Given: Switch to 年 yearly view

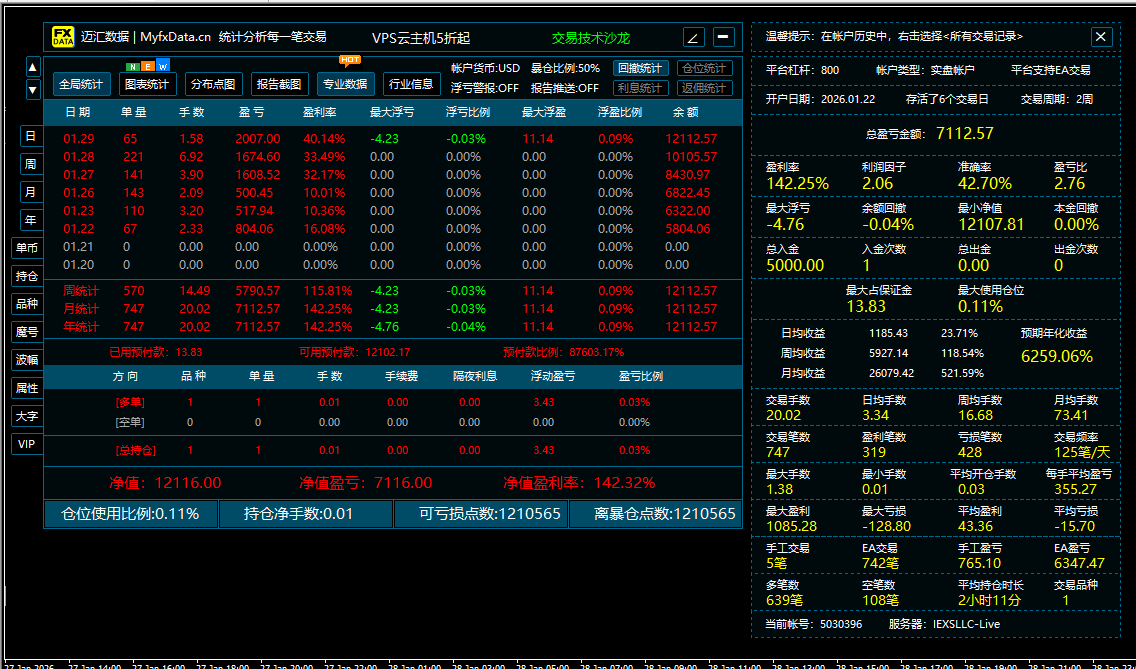Looking at the screenshot, I should click(30, 219).
